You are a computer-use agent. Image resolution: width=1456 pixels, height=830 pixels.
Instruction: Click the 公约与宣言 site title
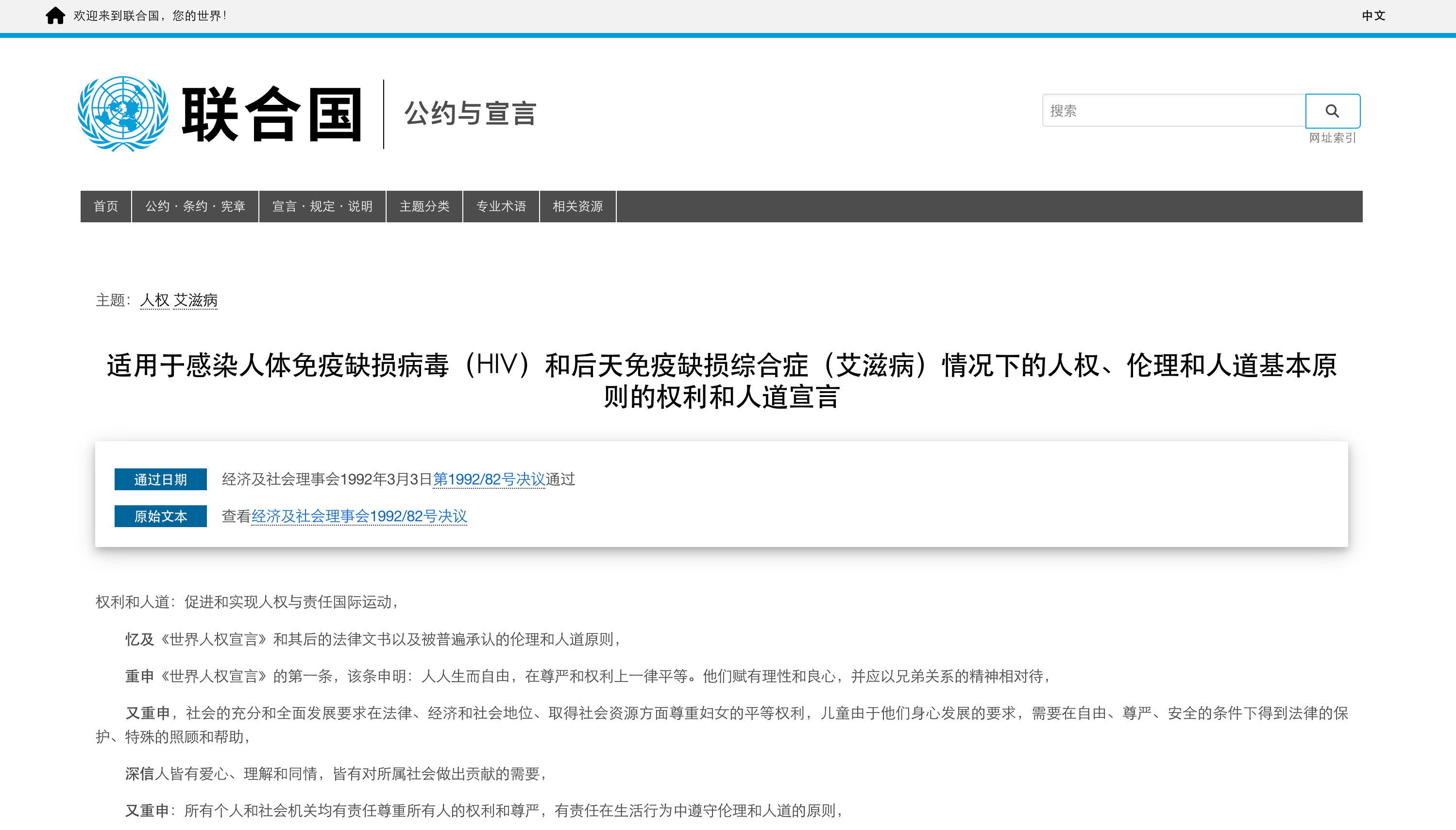click(471, 114)
